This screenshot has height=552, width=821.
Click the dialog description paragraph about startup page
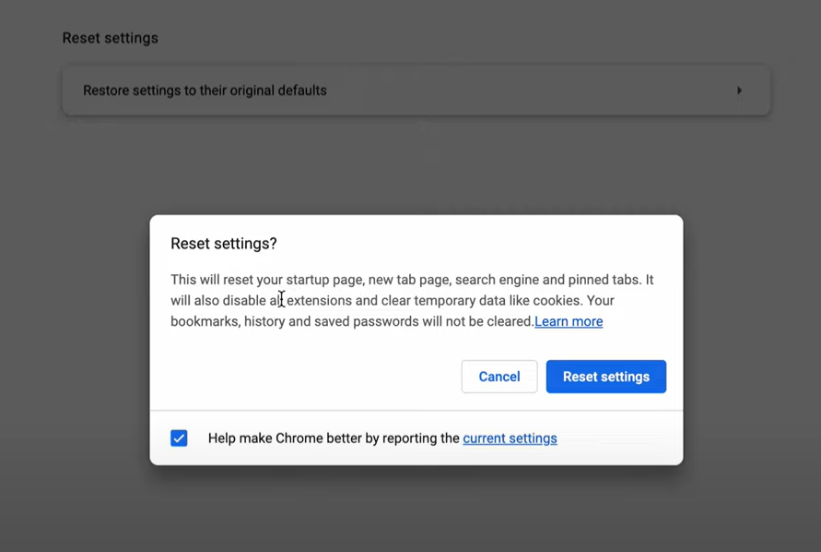[412, 300]
